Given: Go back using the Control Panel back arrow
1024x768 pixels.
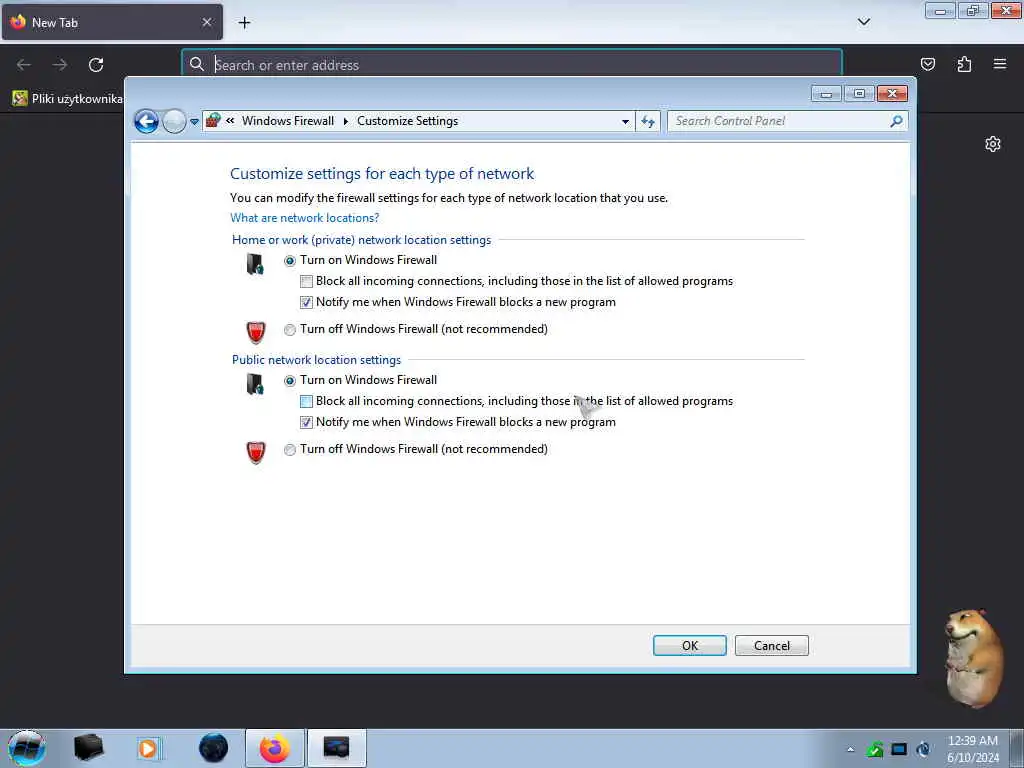Looking at the screenshot, I should click(146, 121).
